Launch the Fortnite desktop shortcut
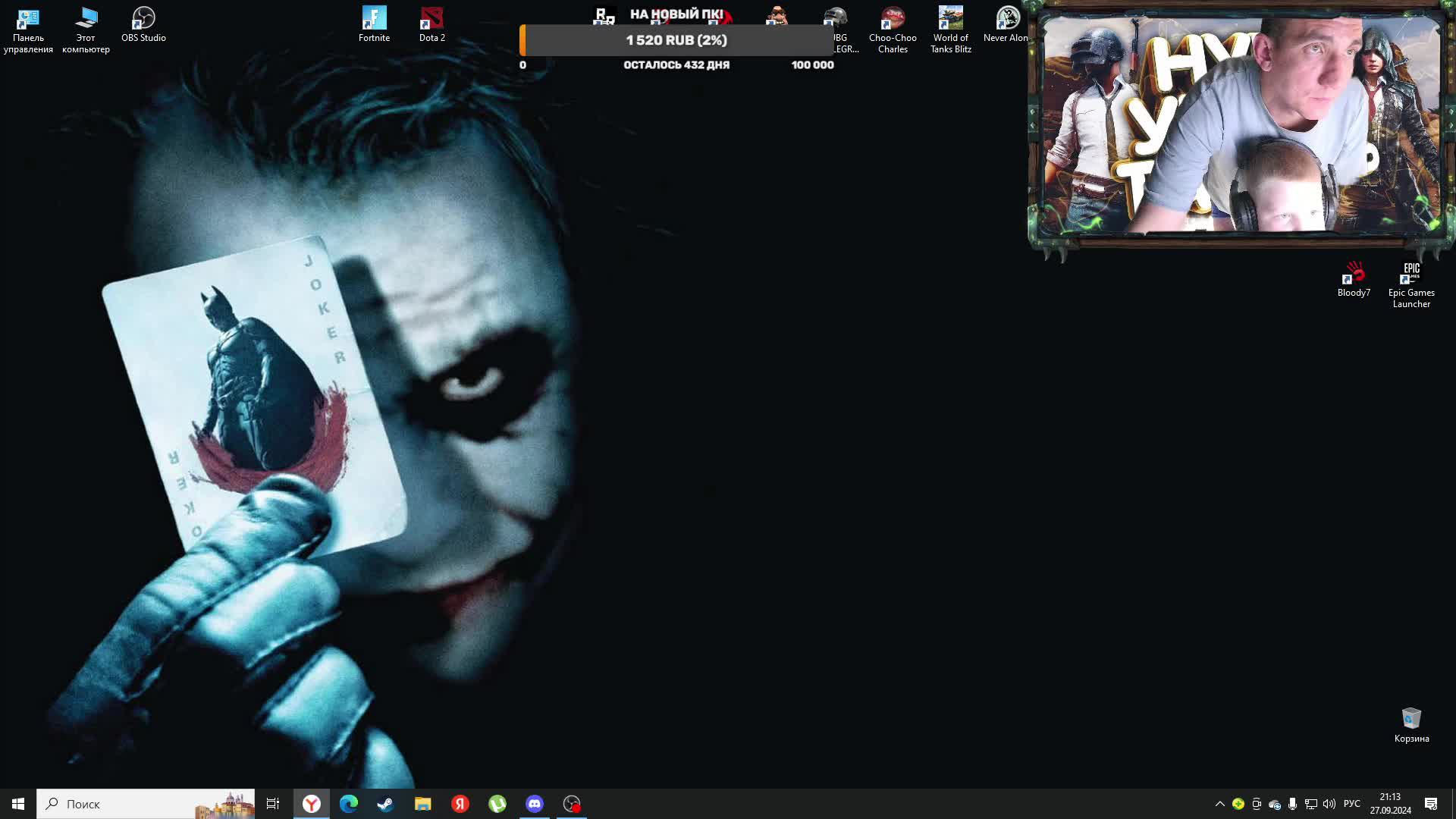1456x819 pixels. pos(374,25)
